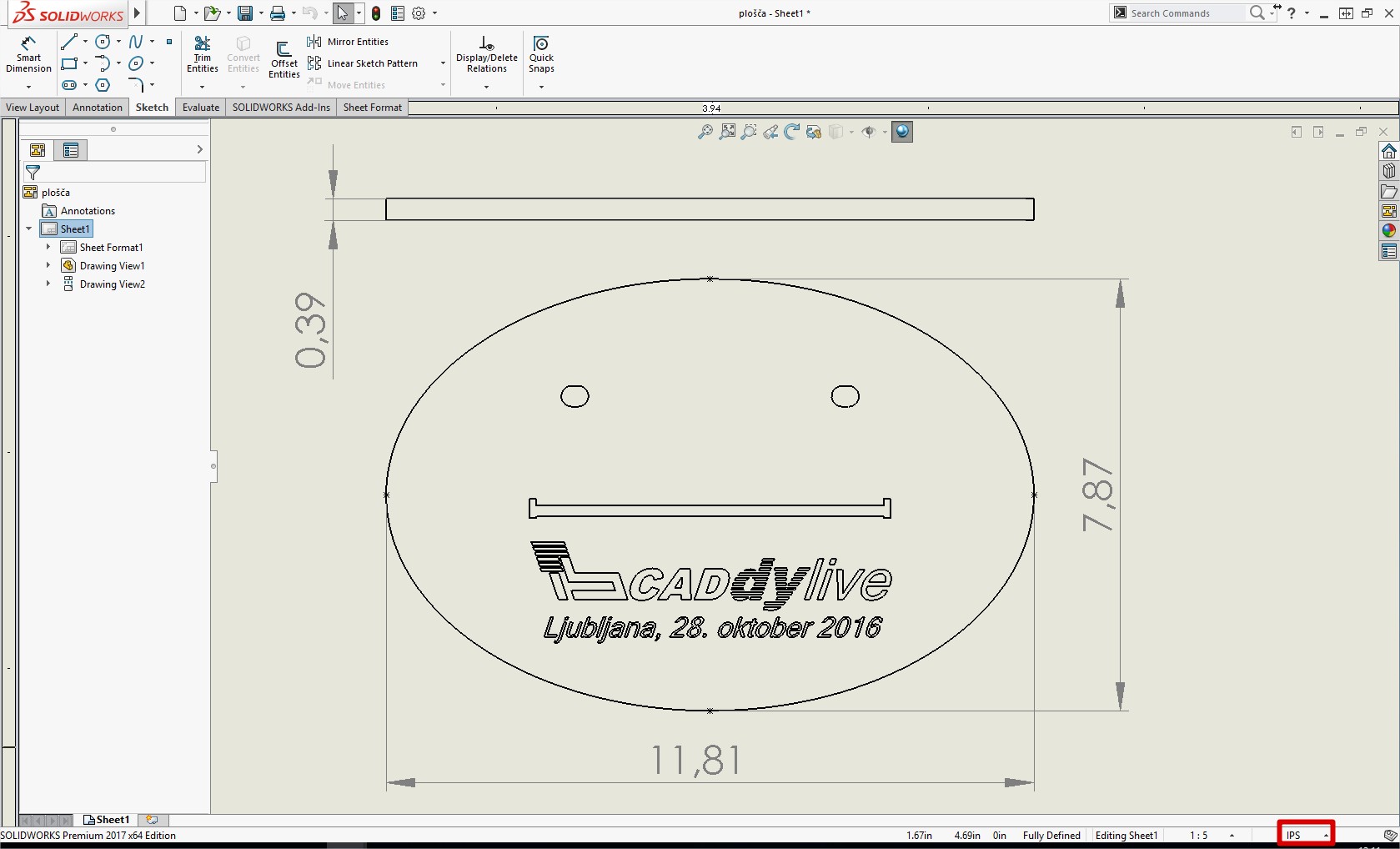
Task: Collapse the Sheet1 tree node
Action: coord(29,229)
